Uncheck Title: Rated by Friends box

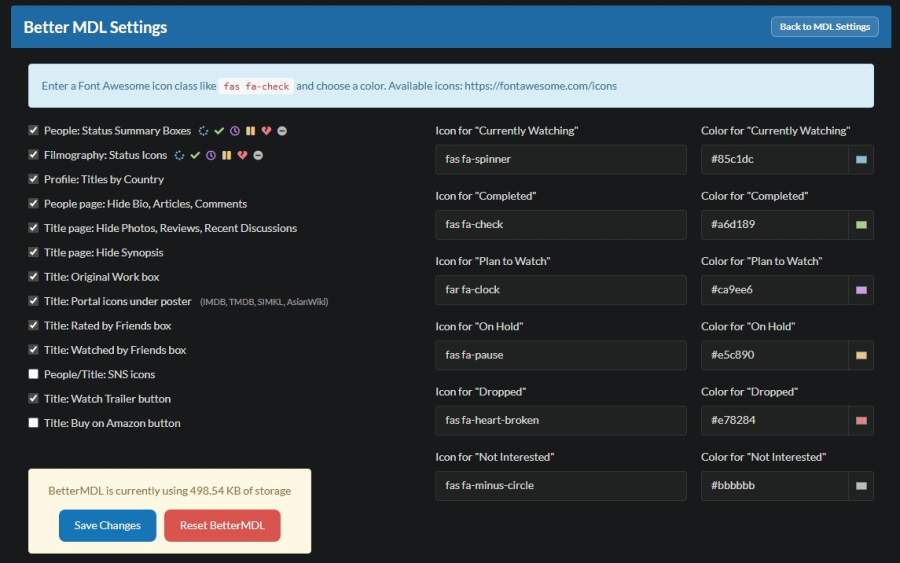33,325
